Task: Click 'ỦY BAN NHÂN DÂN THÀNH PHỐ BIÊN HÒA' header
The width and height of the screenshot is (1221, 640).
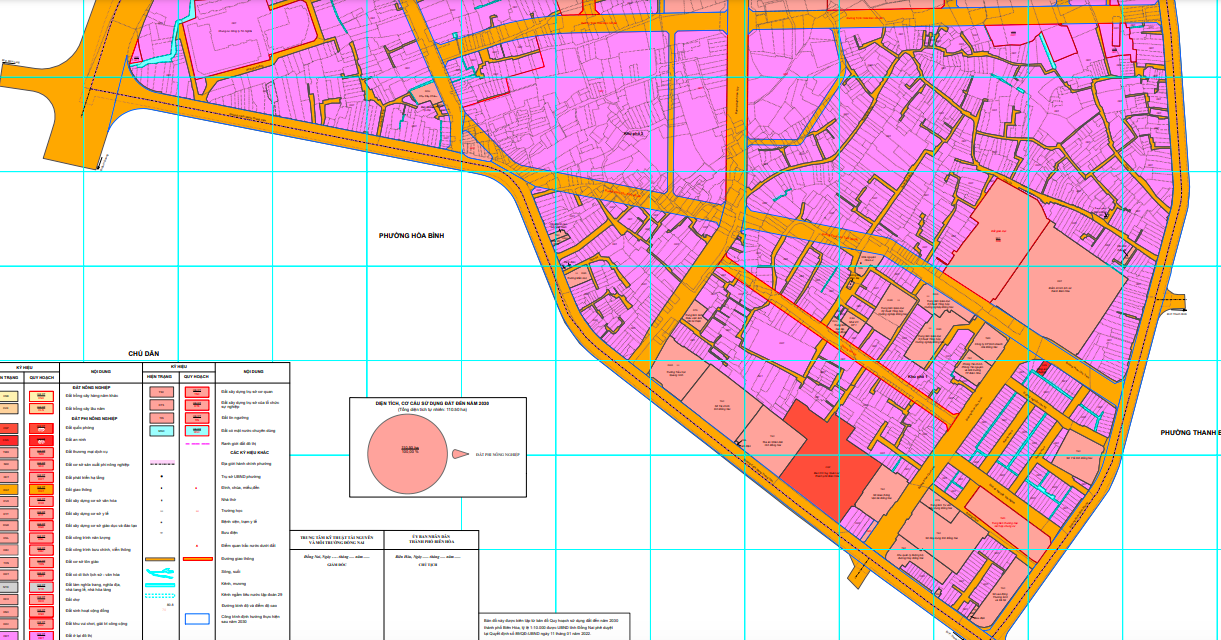Action: tap(430, 541)
